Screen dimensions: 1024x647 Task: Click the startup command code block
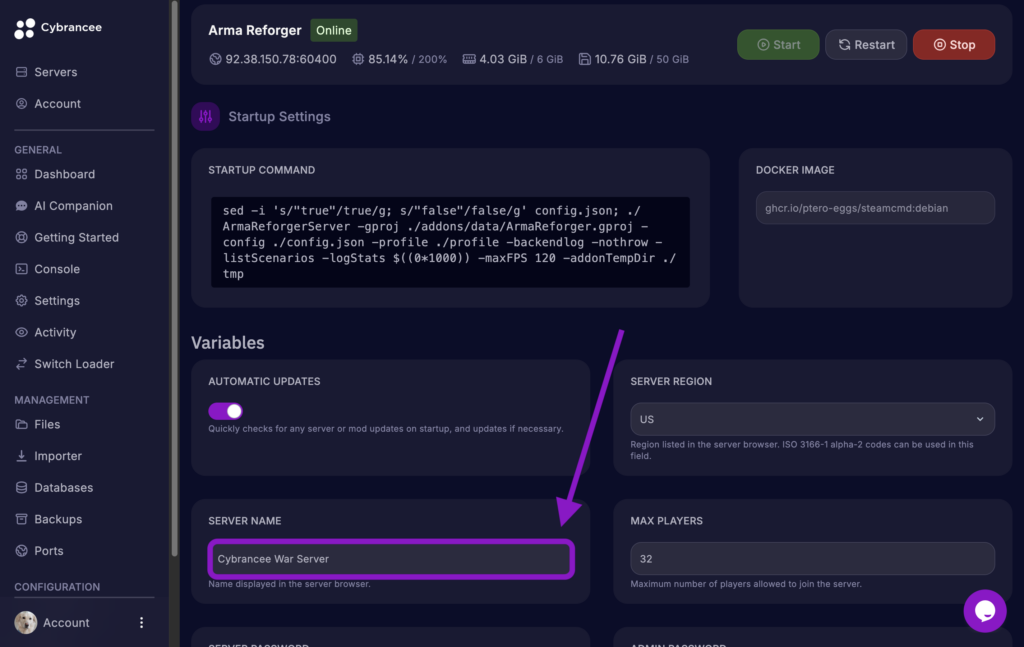pyautogui.click(x=450, y=242)
